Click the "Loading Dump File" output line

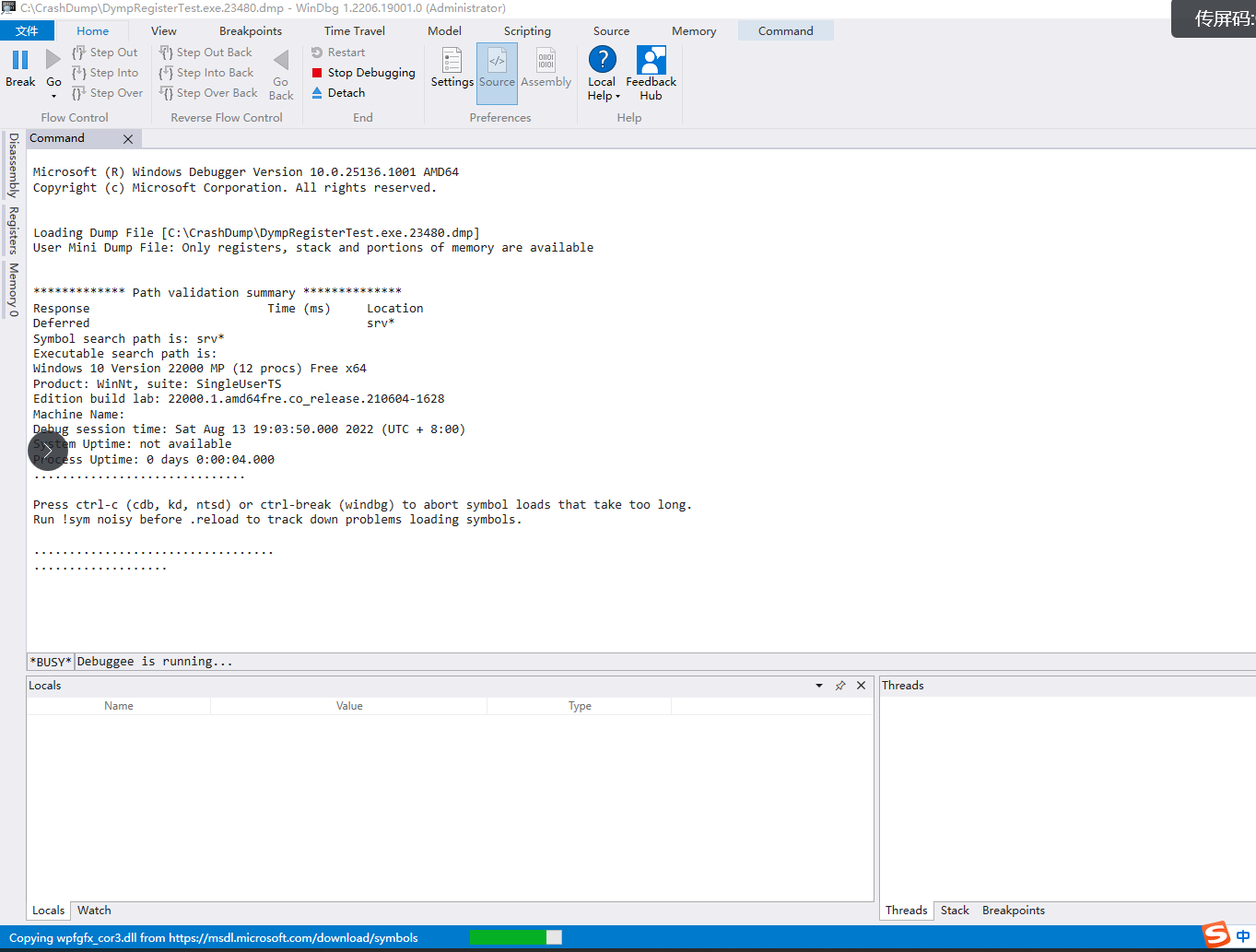(x=256, y=232)
